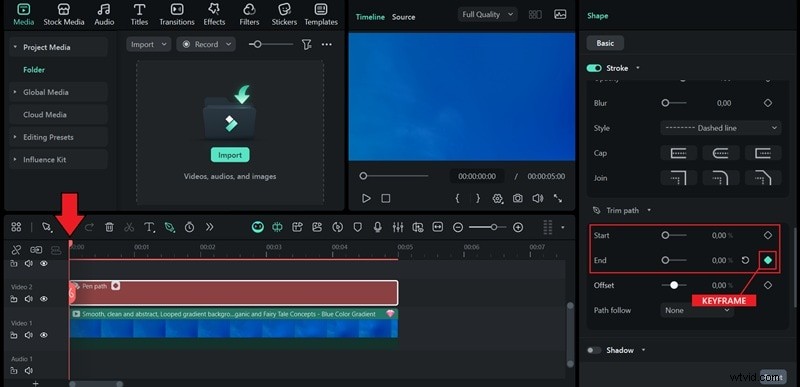Click the Redo arrow icon
The width and height of the screenshot is (800, 387).
[x=89, y=227]
